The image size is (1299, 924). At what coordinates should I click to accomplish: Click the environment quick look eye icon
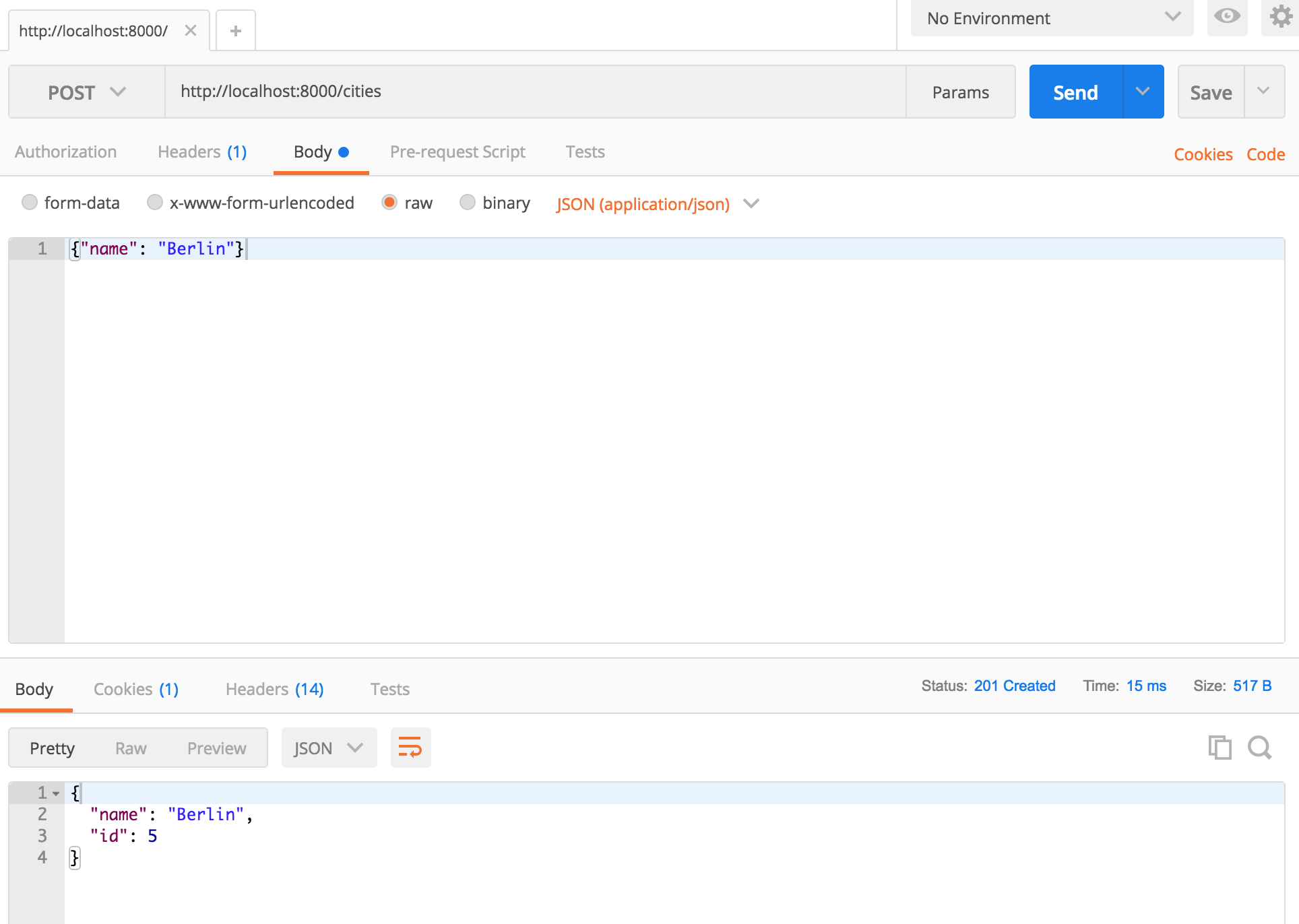pos(1227,17)
